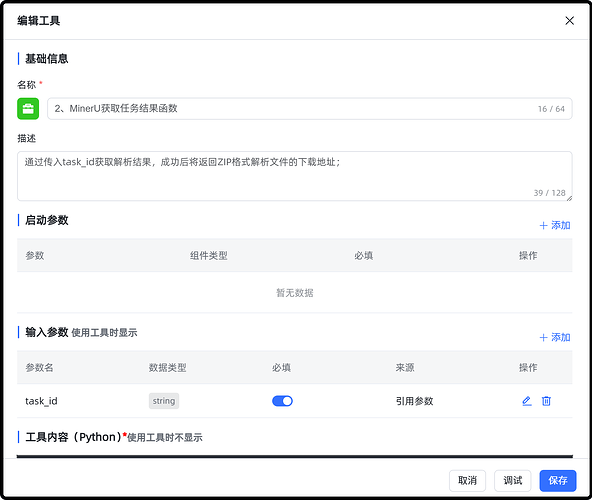This screenshot has height=500, width=592.
Task: Click the Python code editor area
Action: tap(294, 457)
